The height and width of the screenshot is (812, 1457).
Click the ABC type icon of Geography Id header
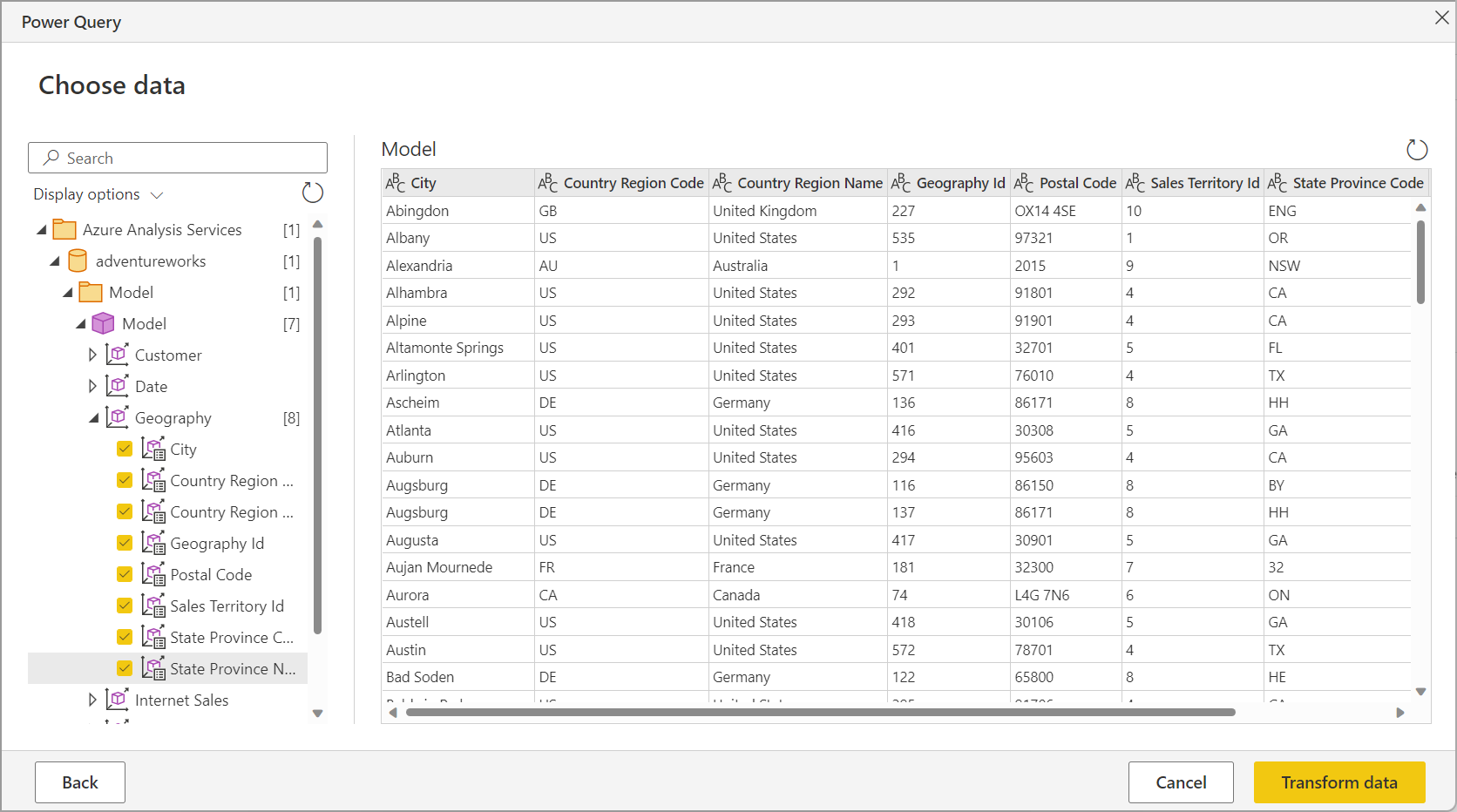point(901,182)
